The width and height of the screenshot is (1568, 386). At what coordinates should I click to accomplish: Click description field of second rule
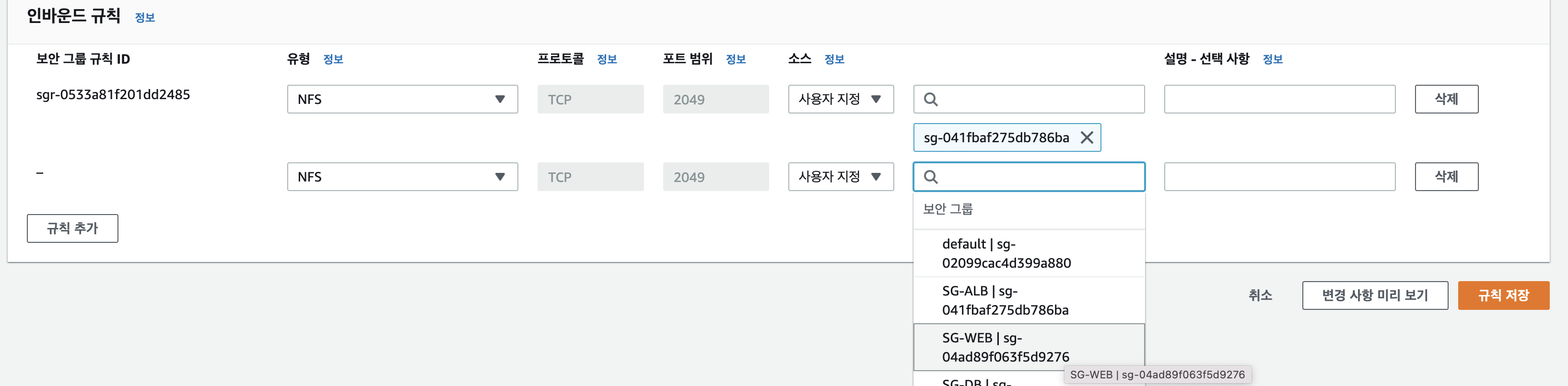1279,177
